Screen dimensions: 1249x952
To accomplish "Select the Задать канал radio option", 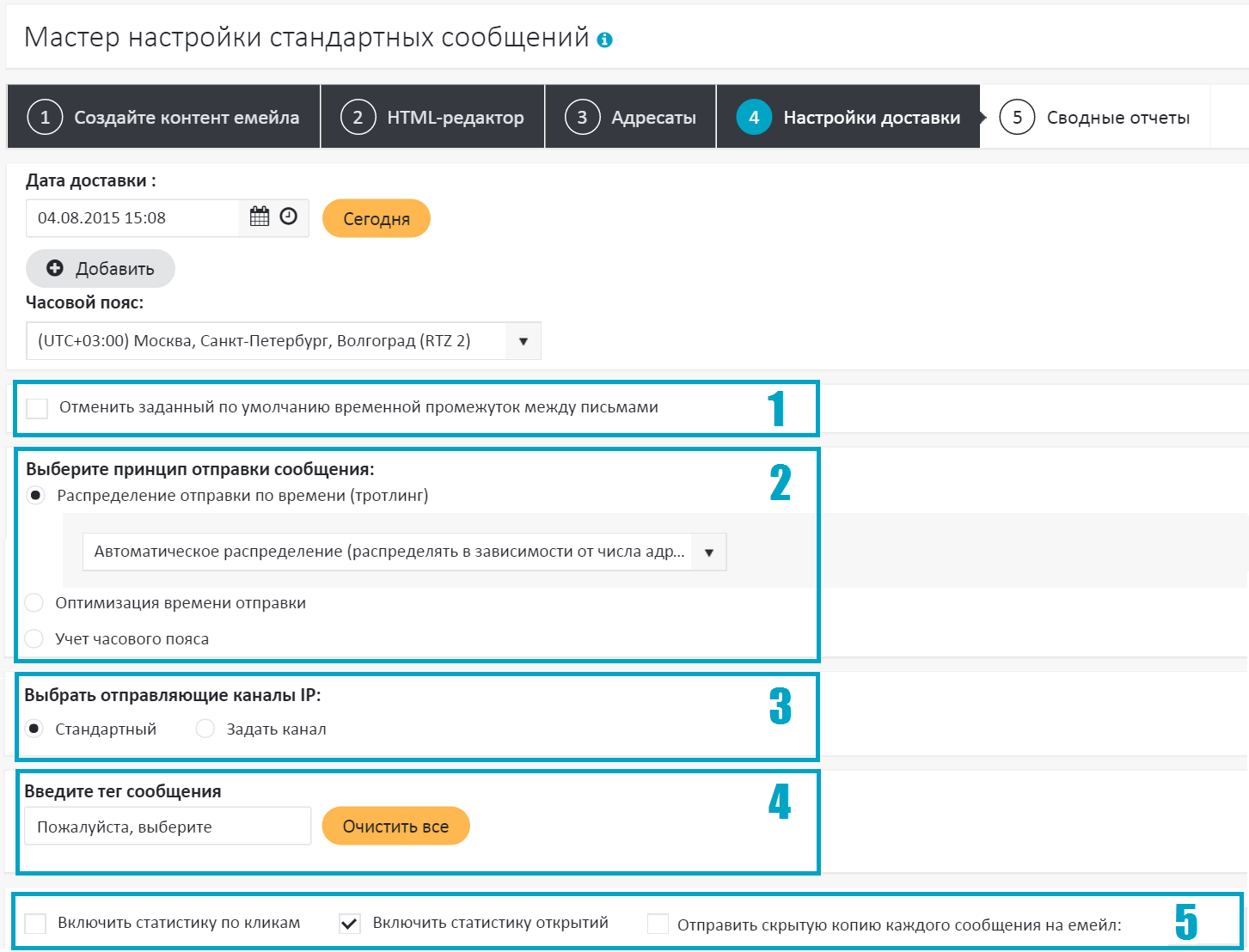I will pyautogui.click(x=205, y=729).
